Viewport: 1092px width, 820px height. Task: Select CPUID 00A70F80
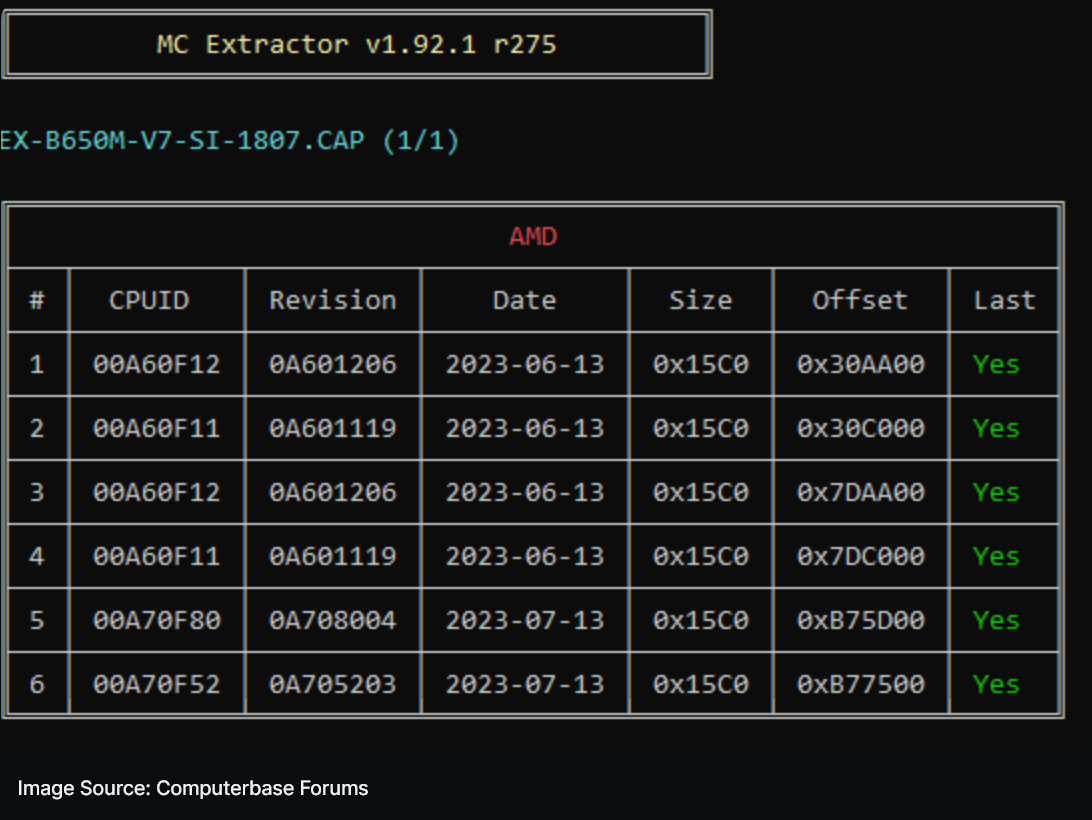click(157, 621)
